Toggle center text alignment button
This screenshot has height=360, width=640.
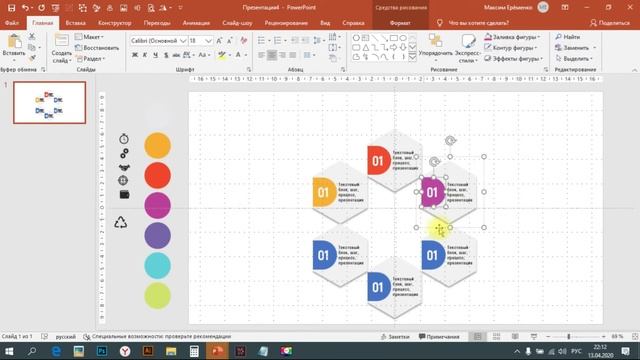click(x=272, y=55)
